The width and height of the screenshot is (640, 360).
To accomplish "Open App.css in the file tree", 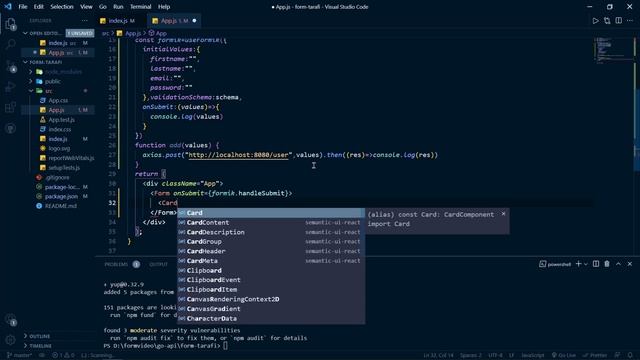I will click(x=58, y=100).
